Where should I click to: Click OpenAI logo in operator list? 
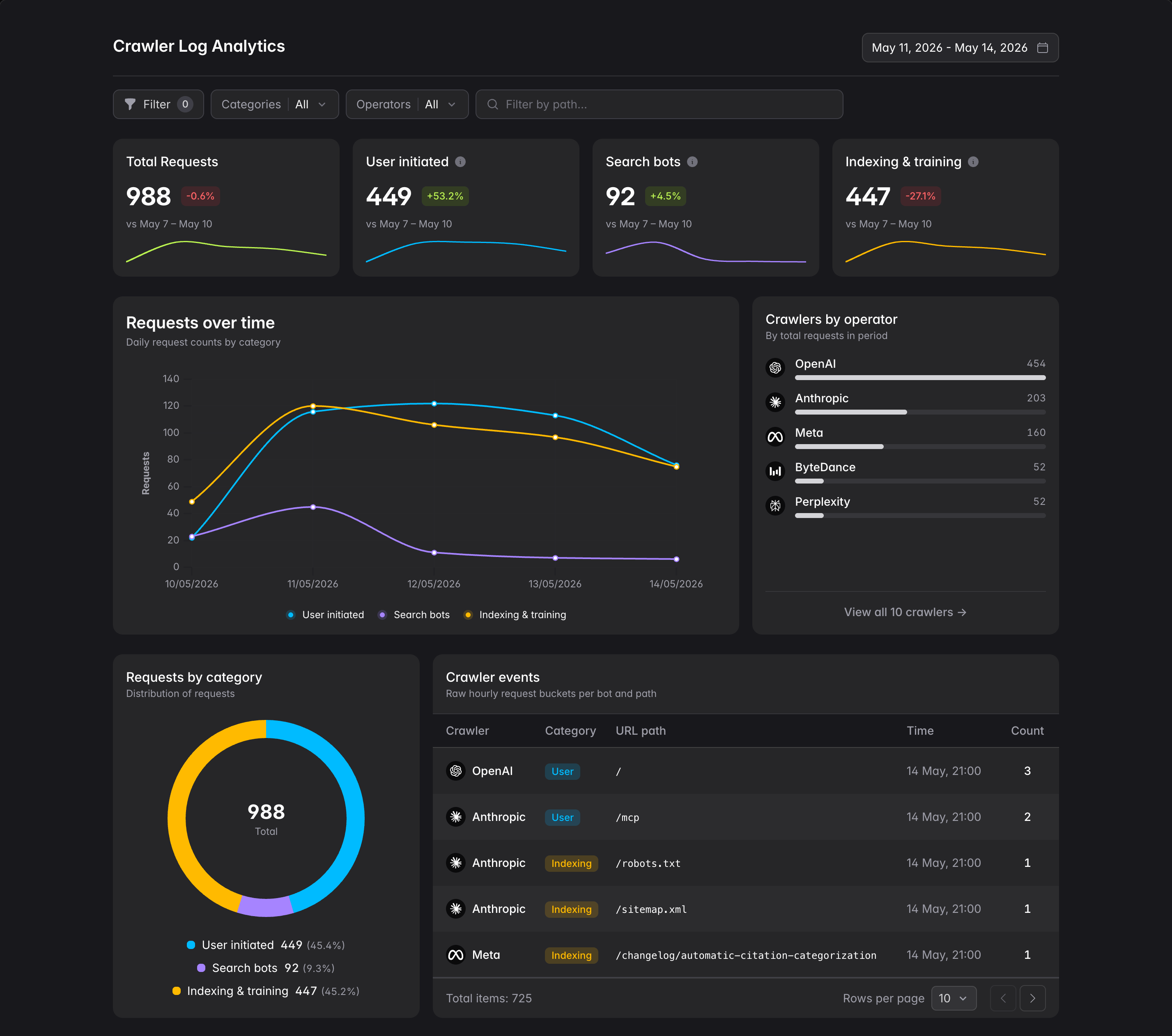[x=775, y=368]
